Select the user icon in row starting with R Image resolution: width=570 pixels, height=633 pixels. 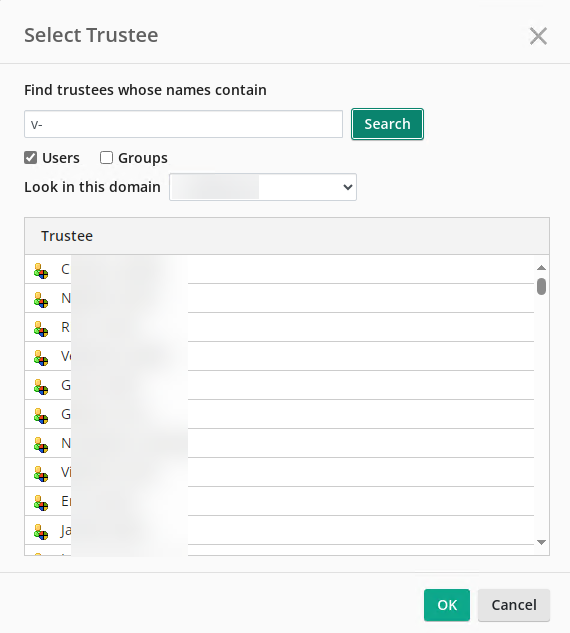pos(41,329)
